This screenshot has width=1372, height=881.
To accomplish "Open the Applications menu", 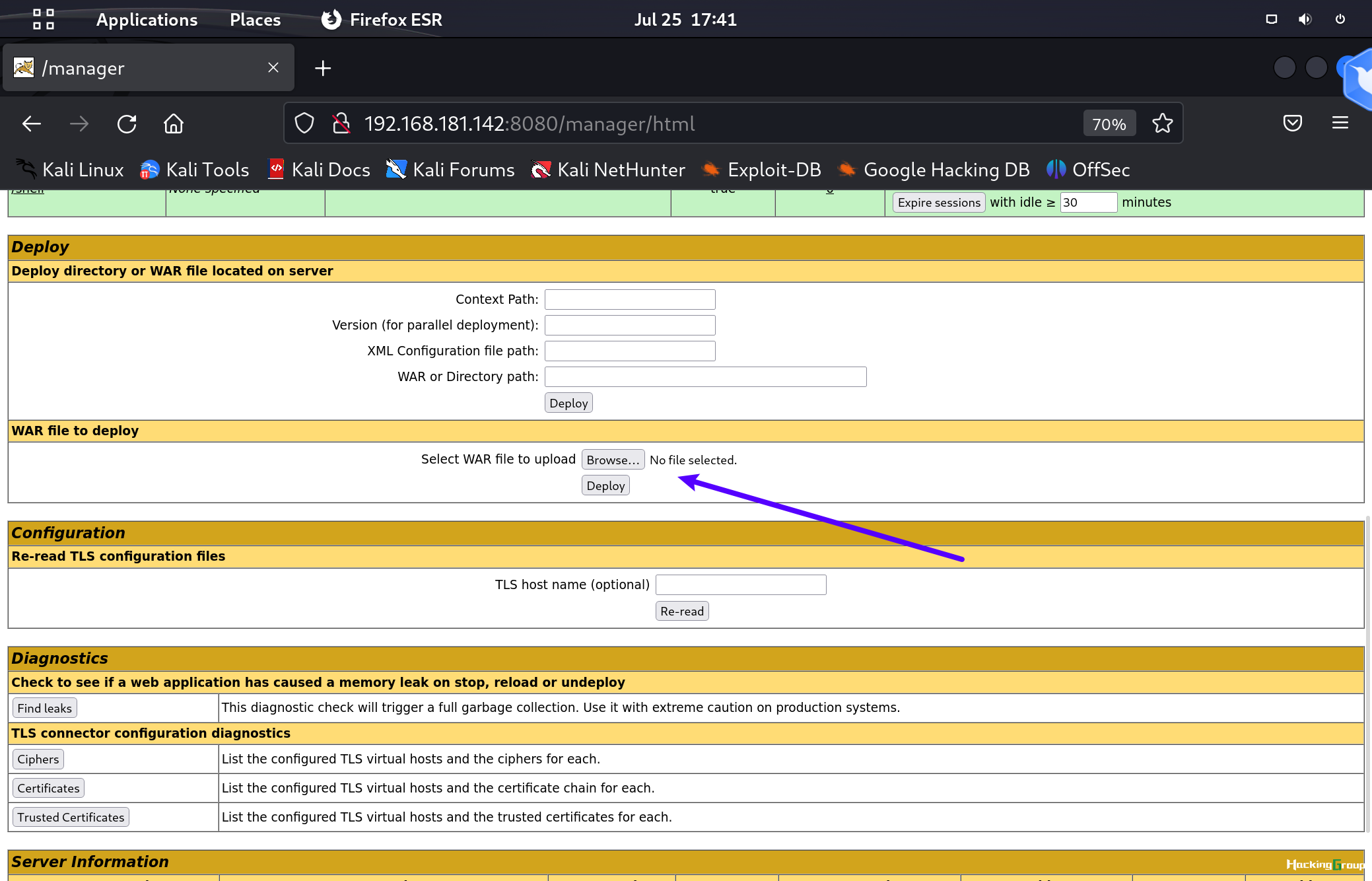I will [147, 20].
